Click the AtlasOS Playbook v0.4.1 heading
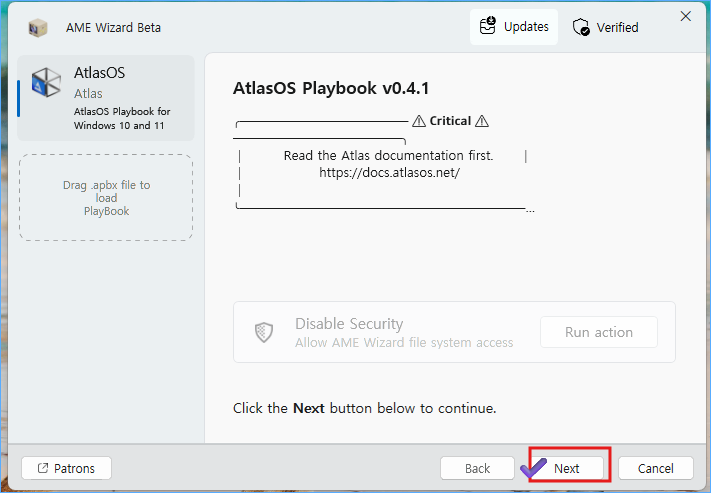This screenshot has width=711, height=493. (331, 88)
